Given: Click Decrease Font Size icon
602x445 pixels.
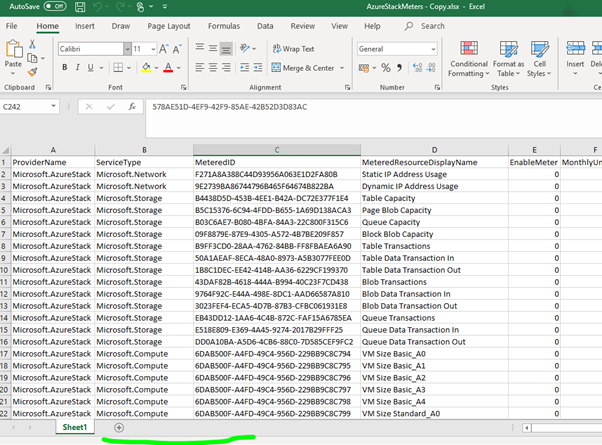Looking at the screenshot, I should (177, 49).
